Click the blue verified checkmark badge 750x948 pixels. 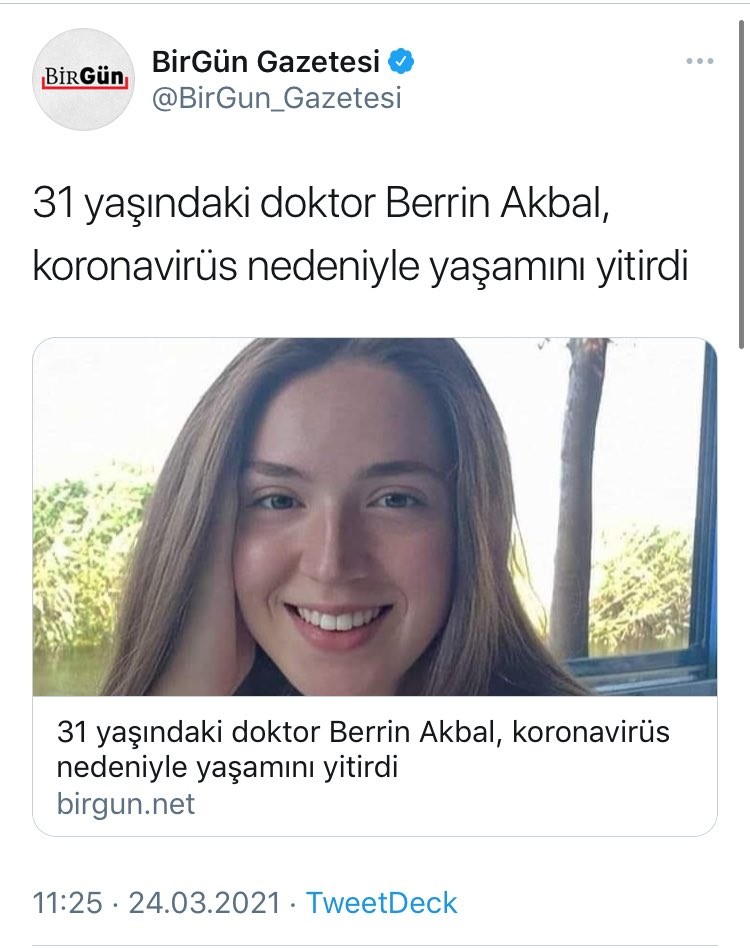click(401, 61)
